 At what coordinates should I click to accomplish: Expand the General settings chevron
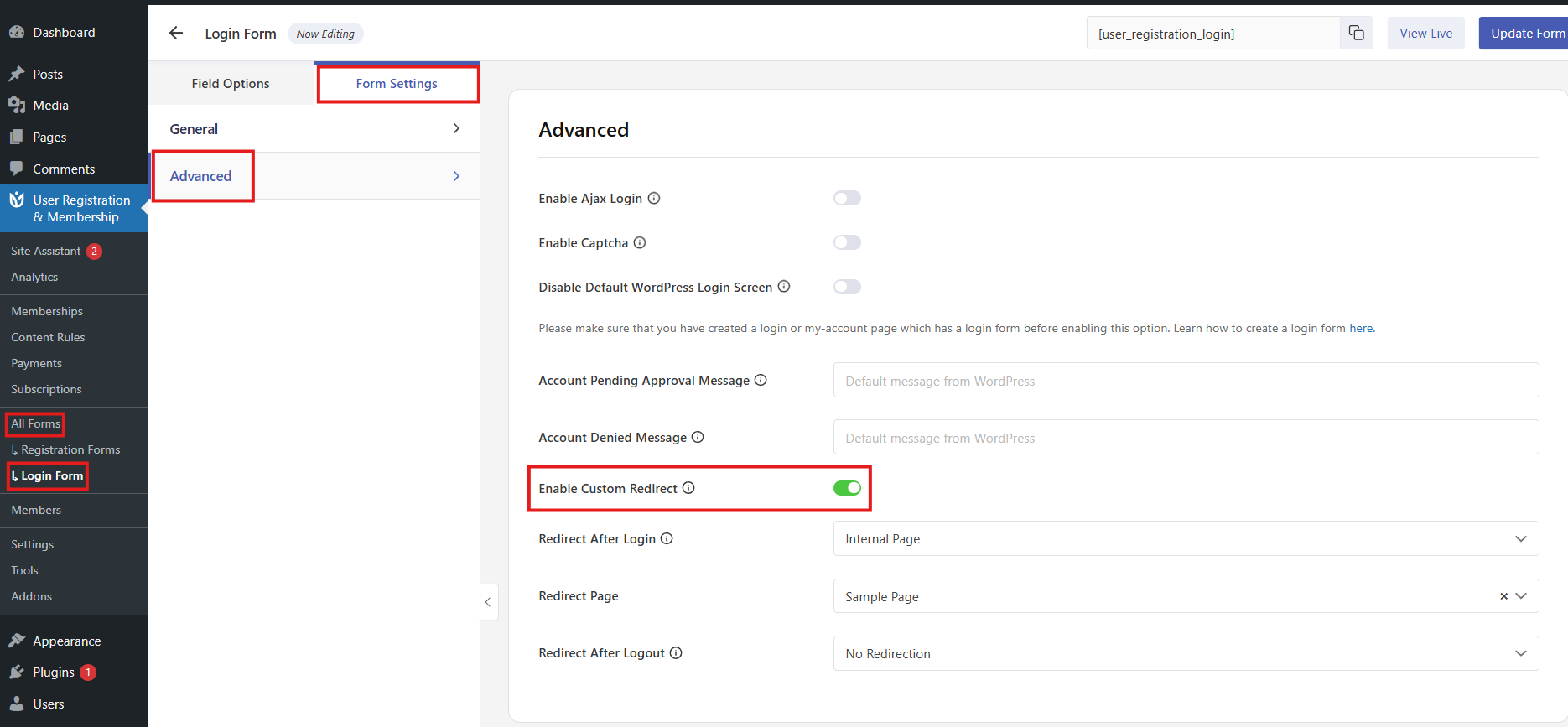[456, 128]
